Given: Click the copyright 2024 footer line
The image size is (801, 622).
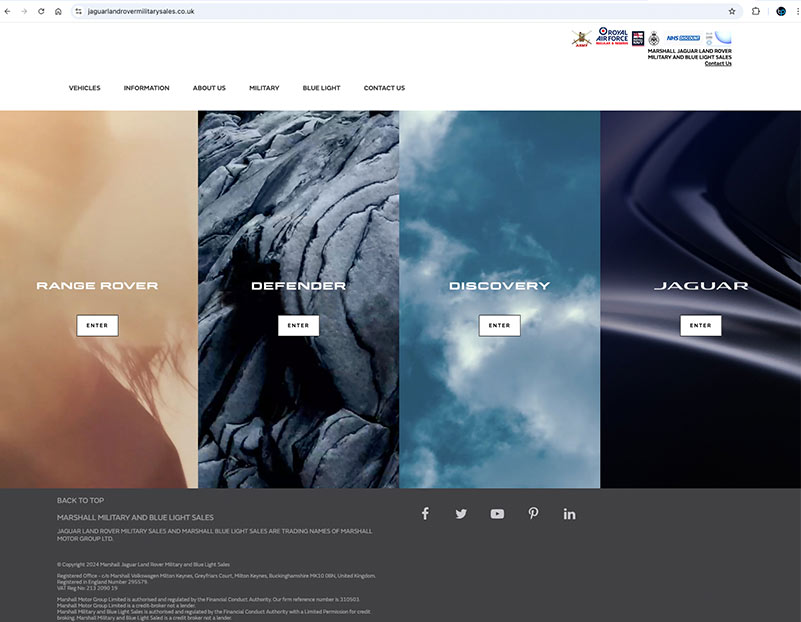Looking at the screenshot, I should click(143, 564).
